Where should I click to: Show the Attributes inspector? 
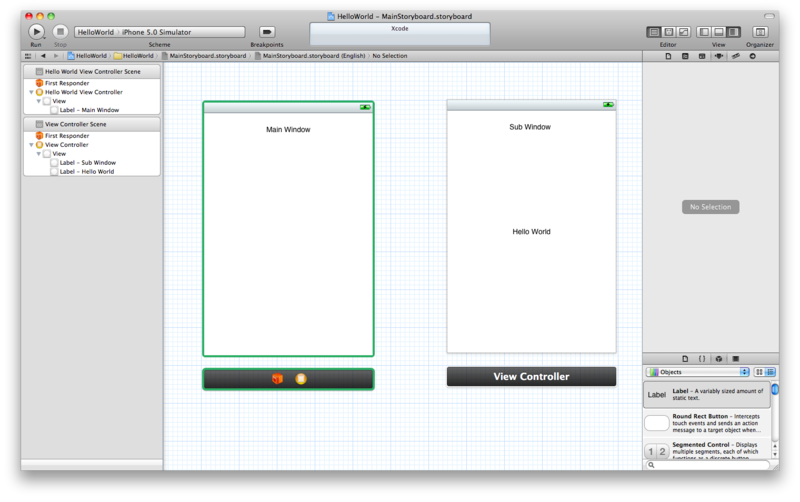(719, 56)
